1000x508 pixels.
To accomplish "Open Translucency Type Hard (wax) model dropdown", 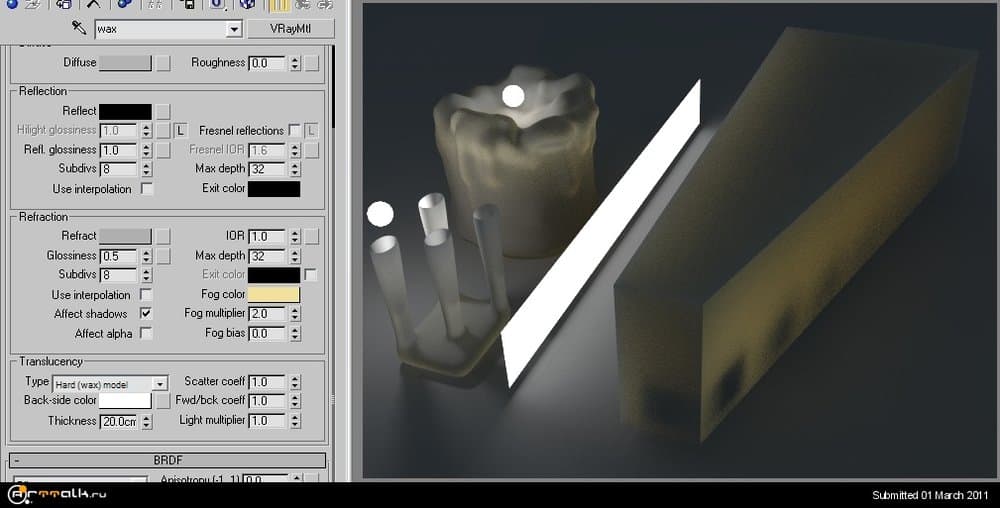I will tap(160, 384).
